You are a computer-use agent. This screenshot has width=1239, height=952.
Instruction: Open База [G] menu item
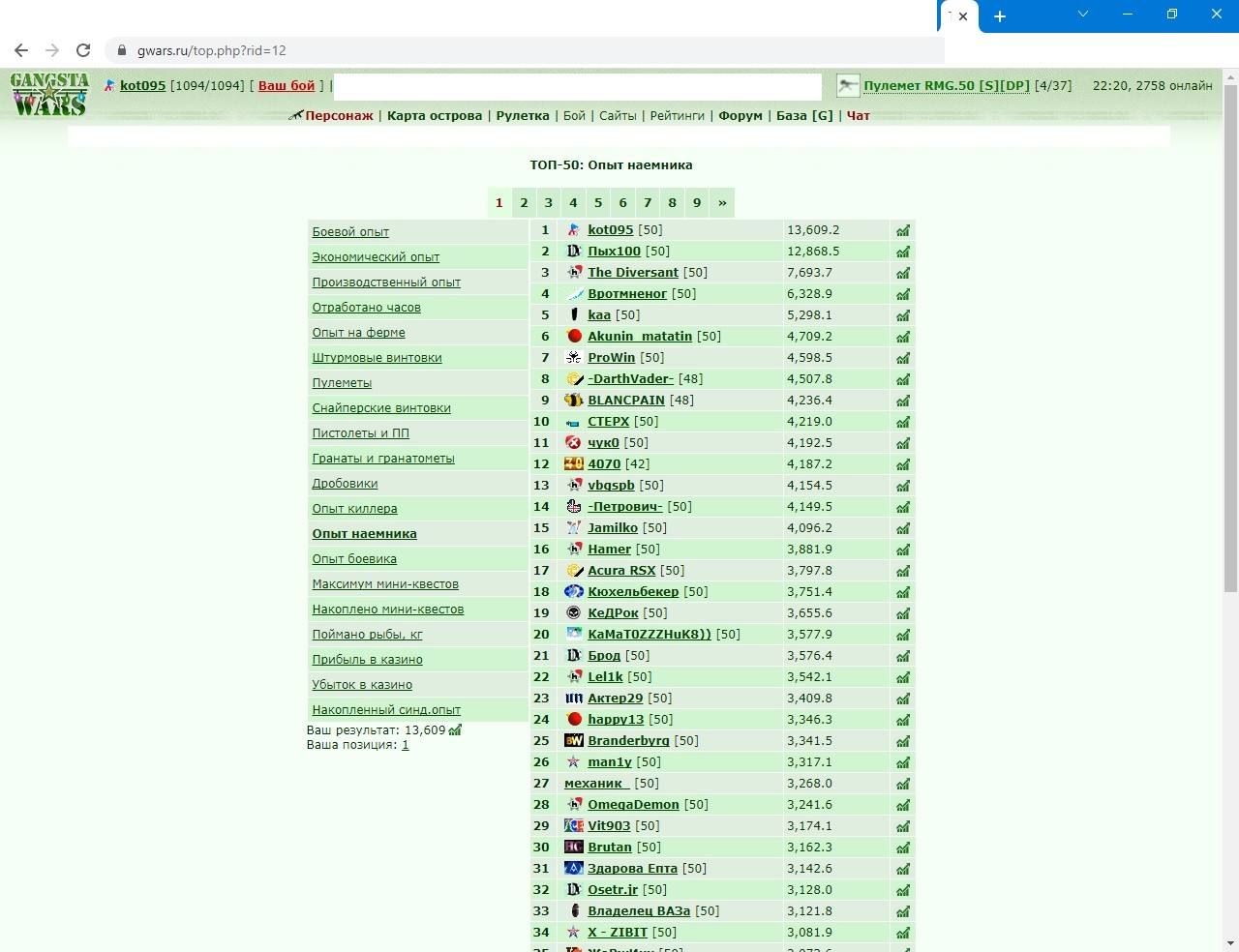point(804,116)
